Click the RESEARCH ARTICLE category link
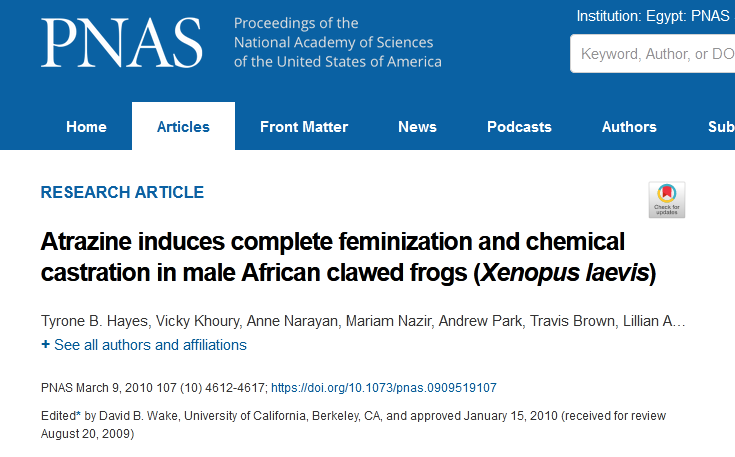 122,193
